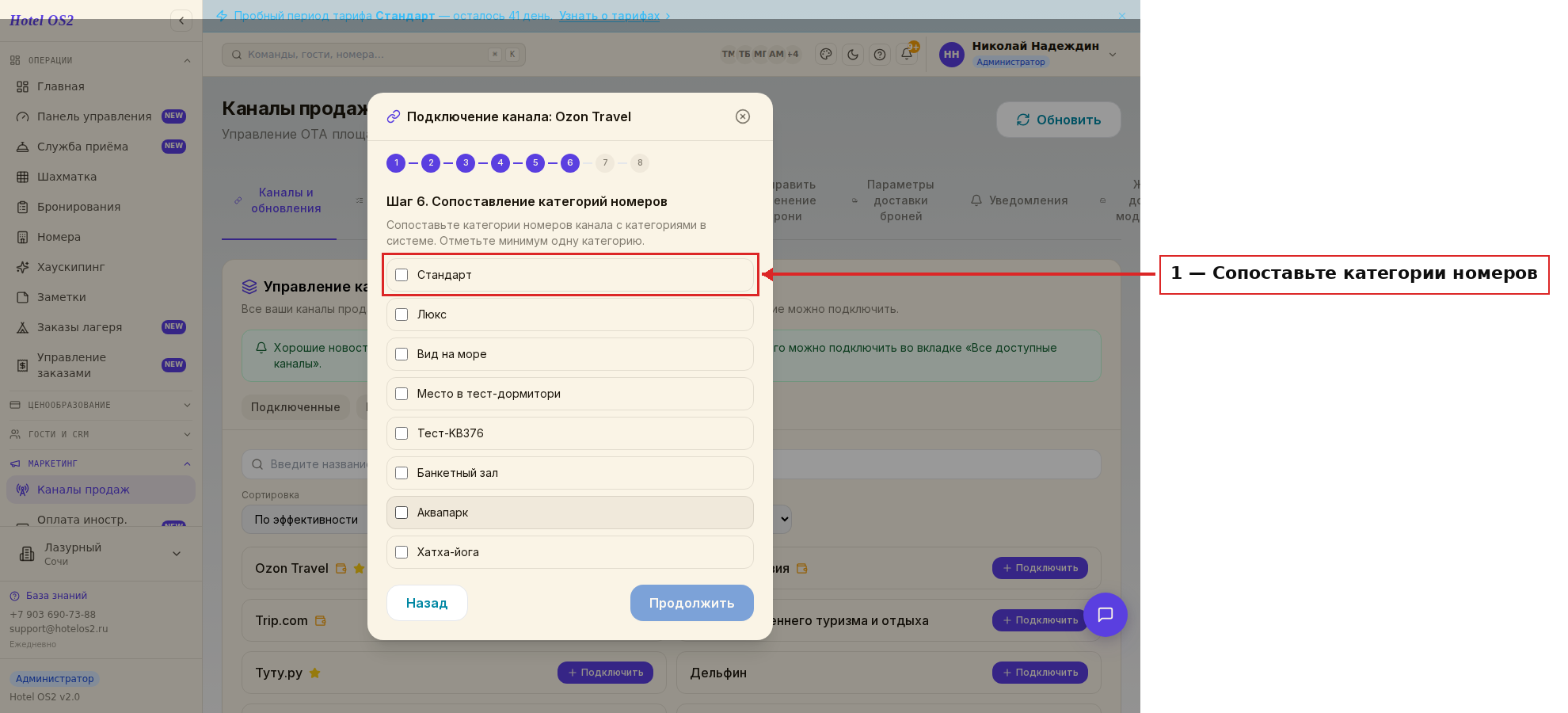
Task: Click the Хаускипинг sparkle icon
Action: (22, 267)
